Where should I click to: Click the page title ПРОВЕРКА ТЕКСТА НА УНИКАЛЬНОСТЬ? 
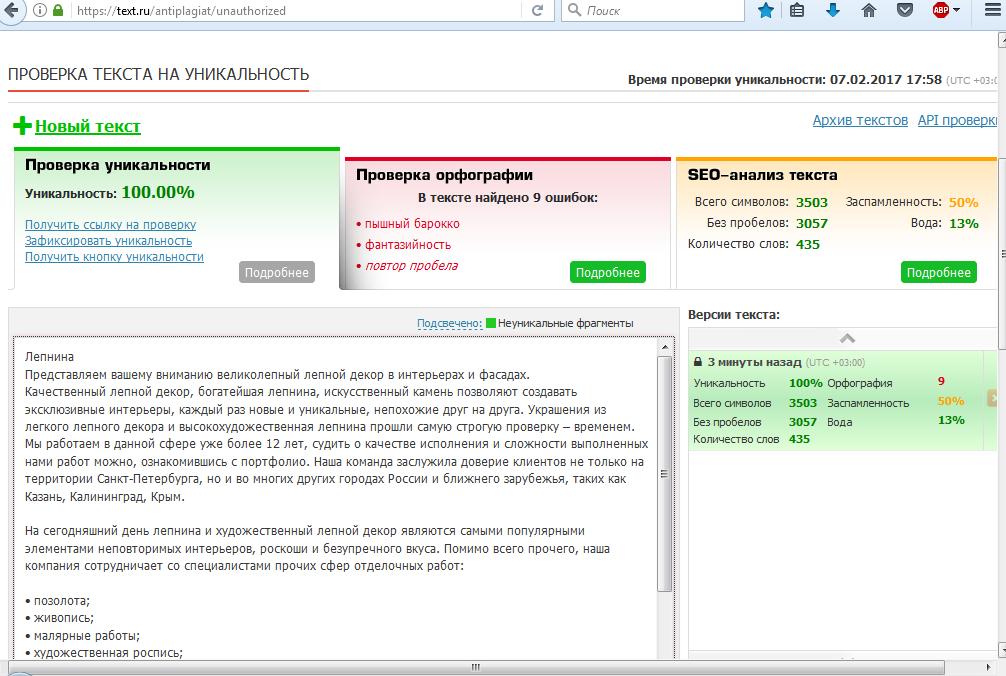[158, 74]
